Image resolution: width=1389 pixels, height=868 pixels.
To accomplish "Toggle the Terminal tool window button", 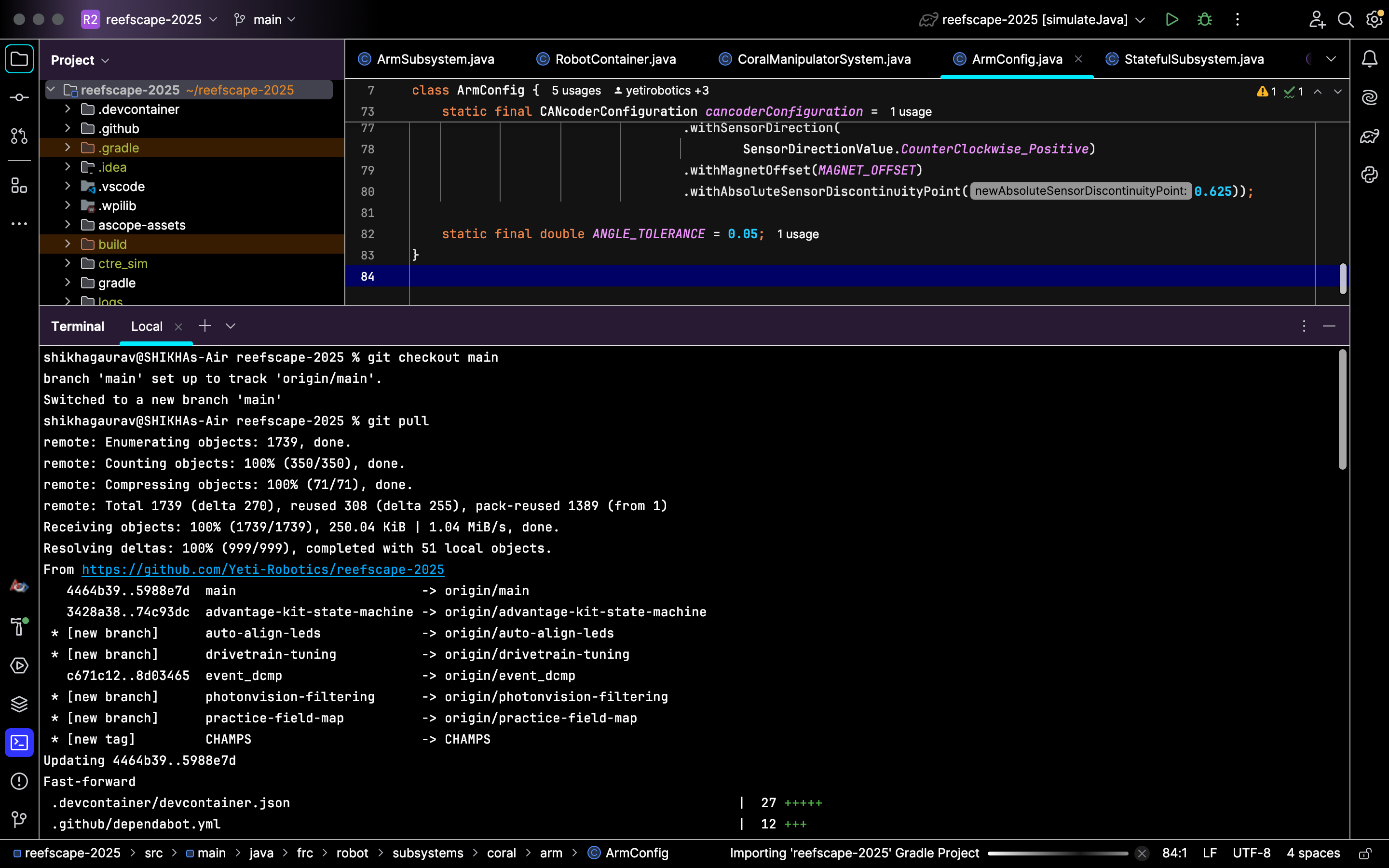I will pyautogui.click(x=19, y=743).
